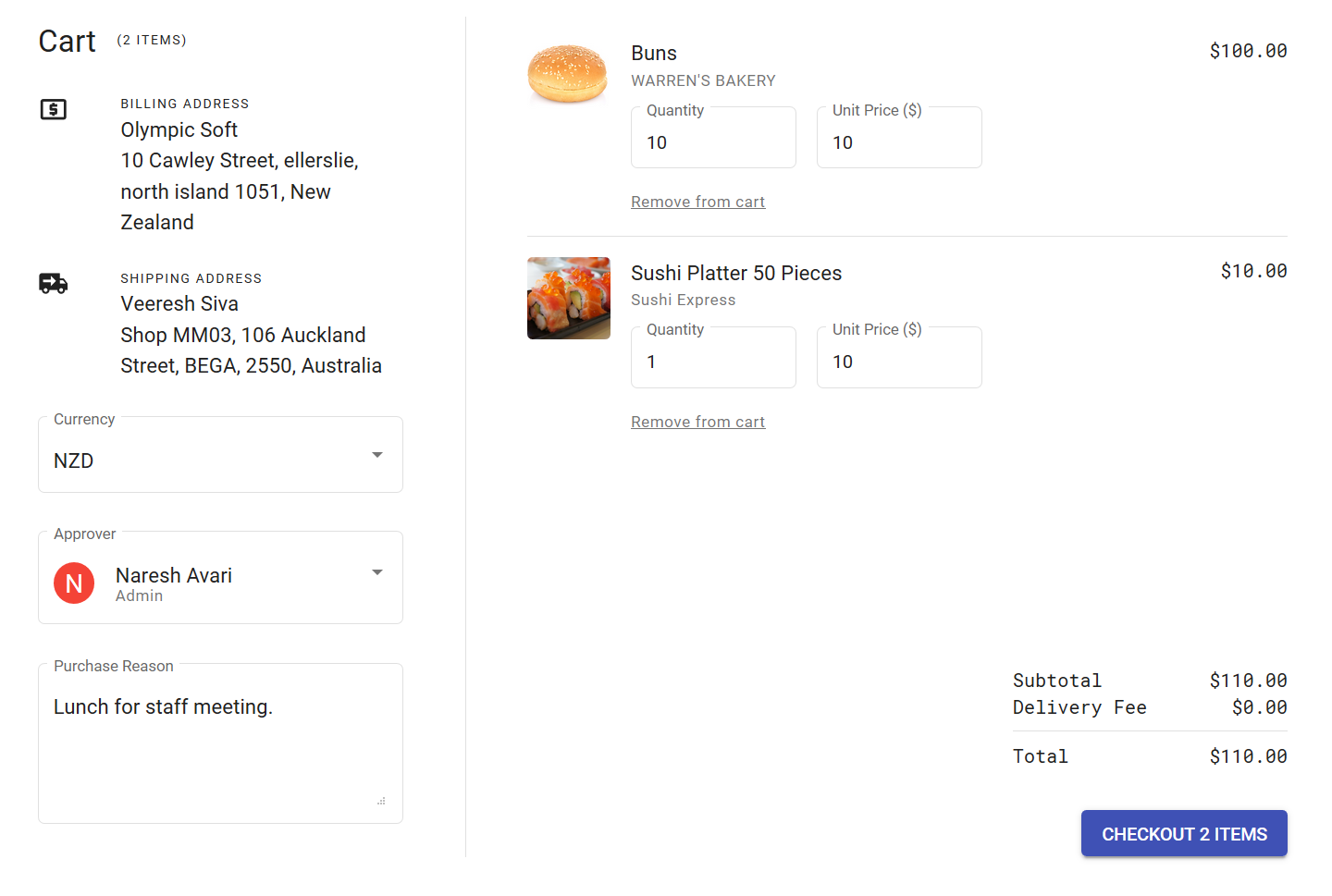The height and width of the screenshot is (896, 1332).
Task: Click the billing address dollar icon
Action: point(54,110)
